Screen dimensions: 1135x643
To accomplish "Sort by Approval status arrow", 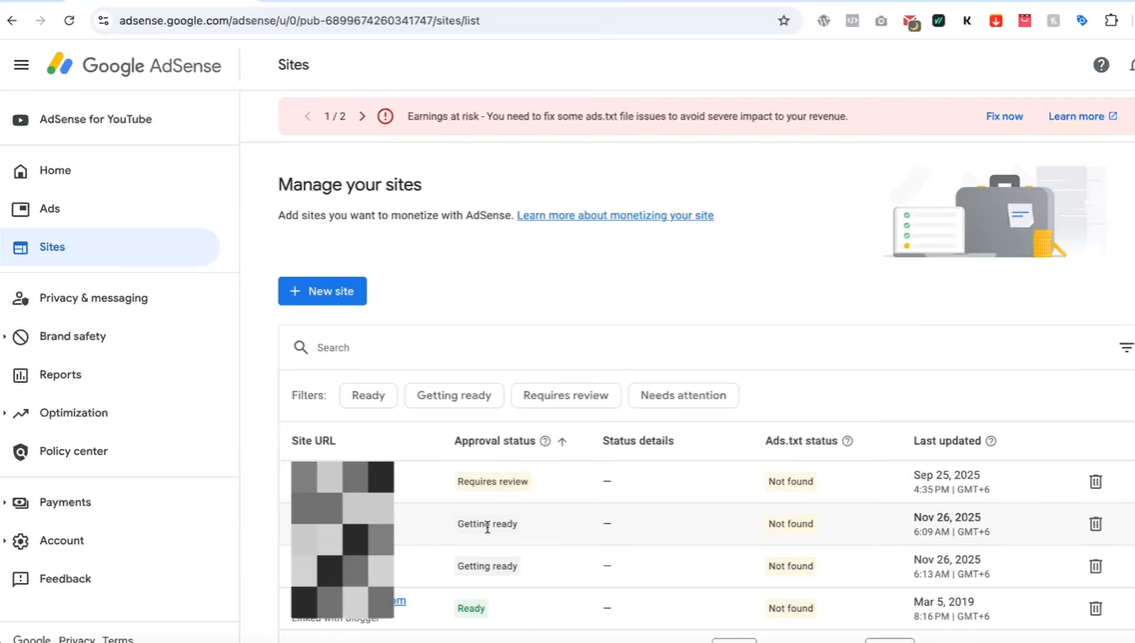I will click(x=562, y=441).
